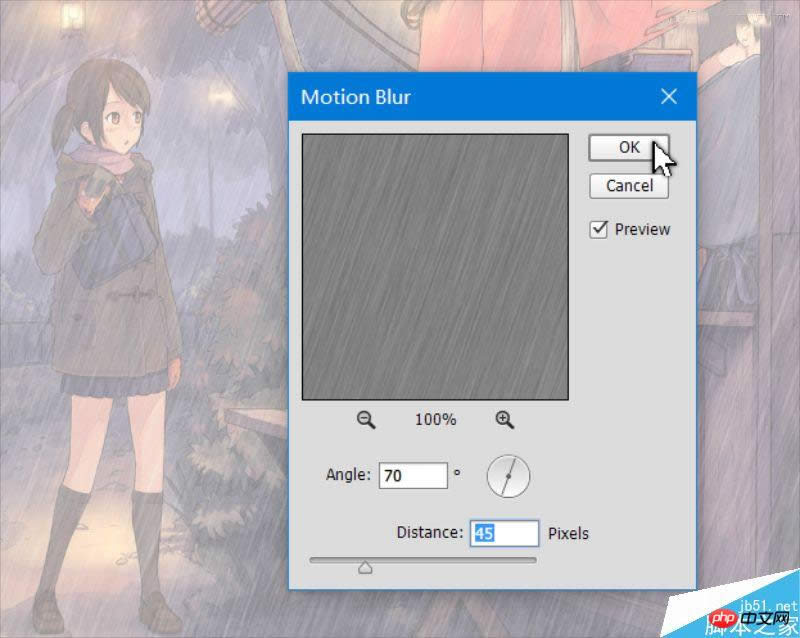Zoom out the blur preview
Viewport: 800px width, 638px height.
[366, 420]
